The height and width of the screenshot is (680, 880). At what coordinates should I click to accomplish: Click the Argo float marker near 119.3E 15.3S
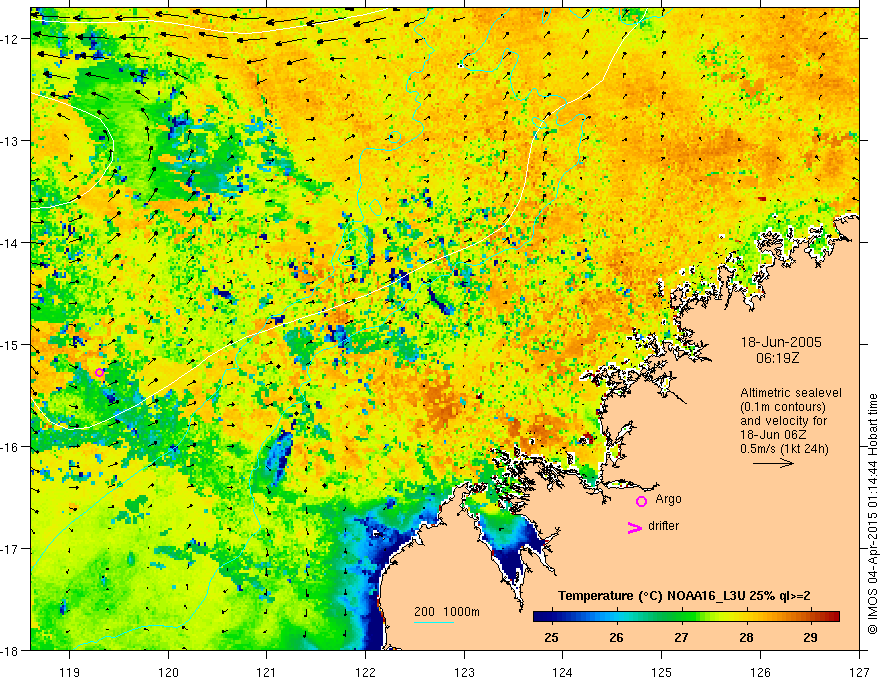[x=99, y=372]
